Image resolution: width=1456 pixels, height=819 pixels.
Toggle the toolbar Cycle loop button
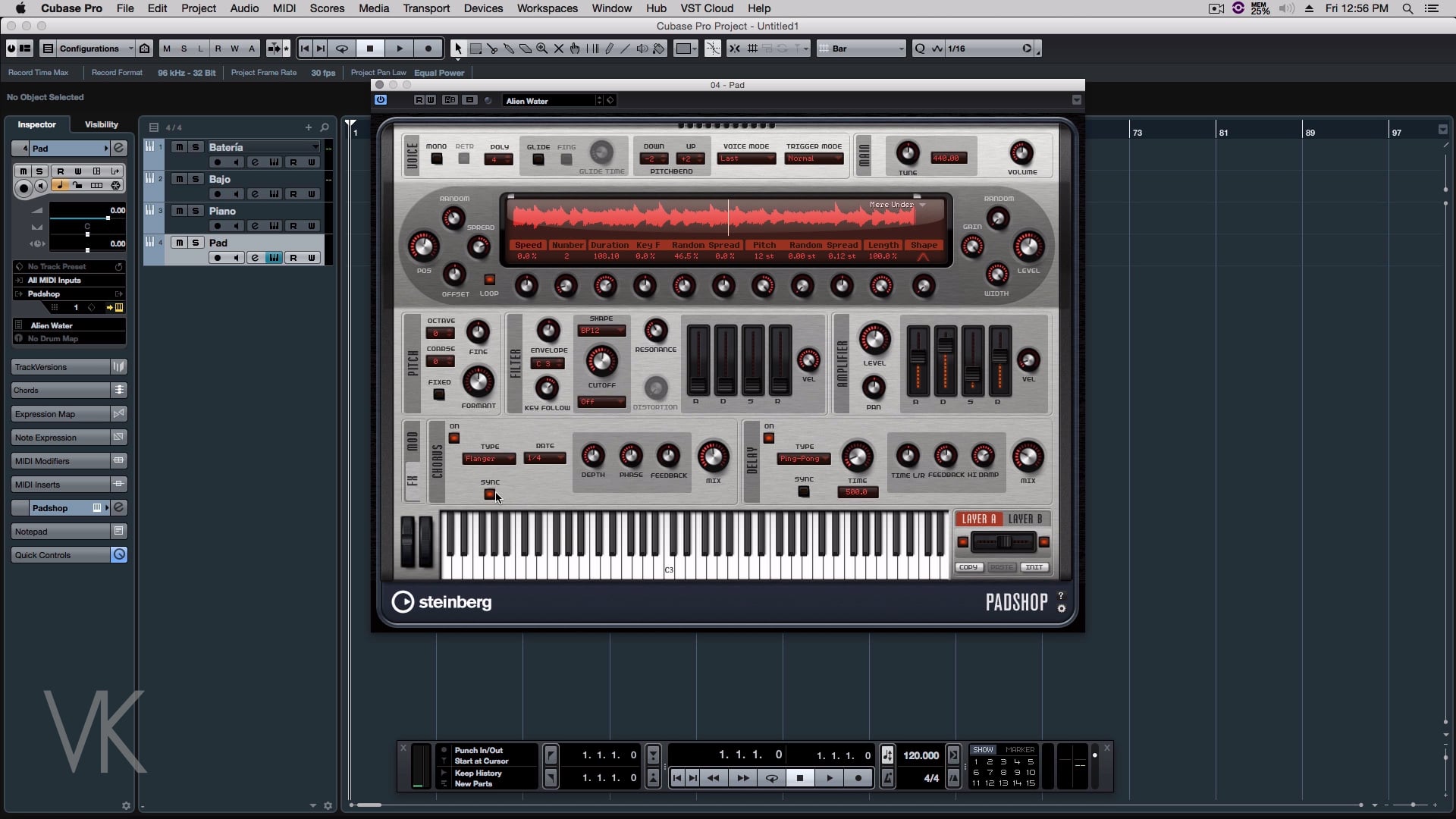tap(342, 49)
